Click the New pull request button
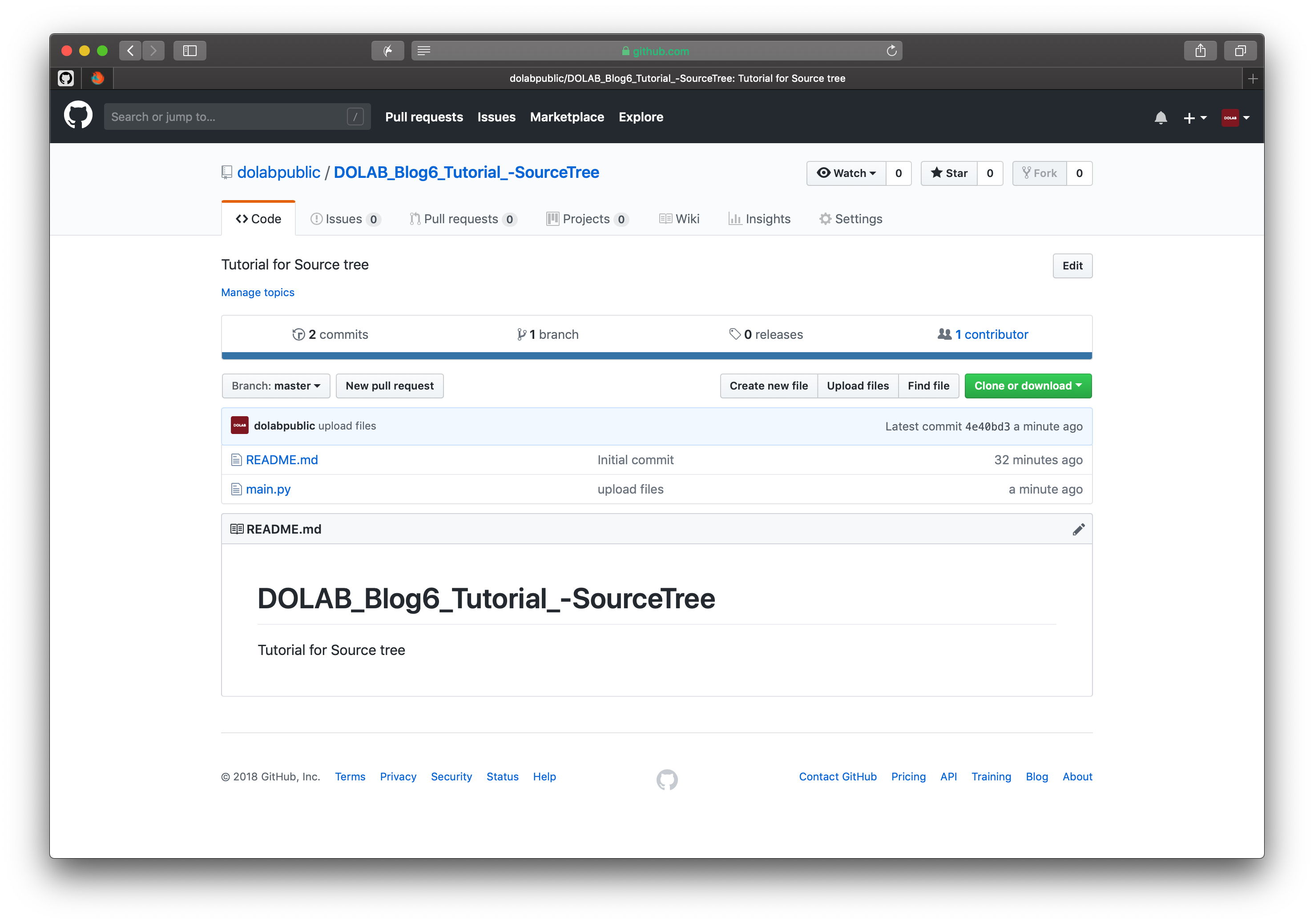Image resolution: width=1314 pixels, height=924 pixels. pyautogui.click(x=390, y=386)
